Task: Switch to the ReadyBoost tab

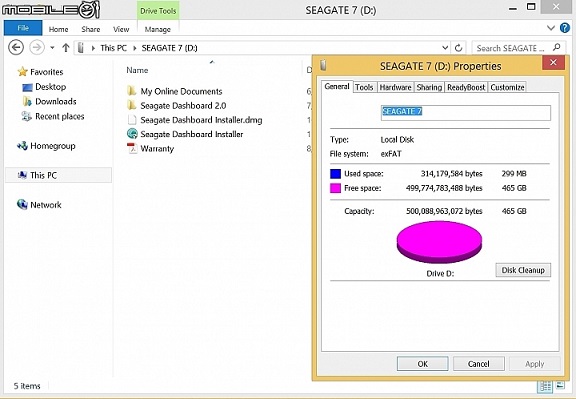Action: 466,87
